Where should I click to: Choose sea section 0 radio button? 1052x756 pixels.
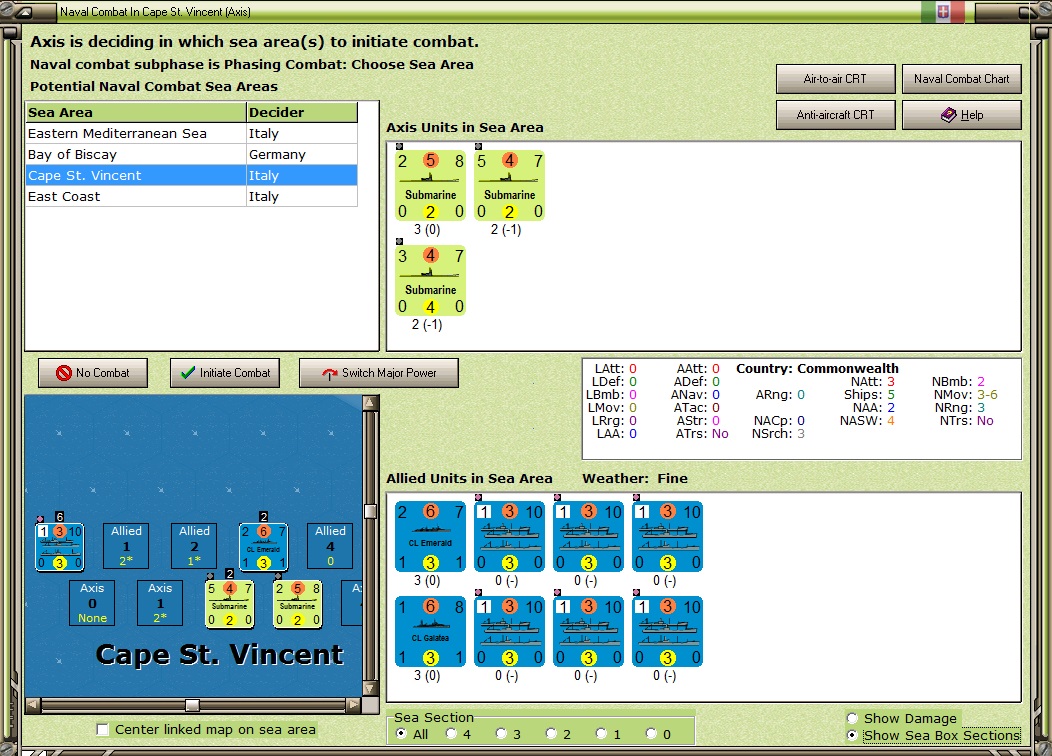(651, 734)
